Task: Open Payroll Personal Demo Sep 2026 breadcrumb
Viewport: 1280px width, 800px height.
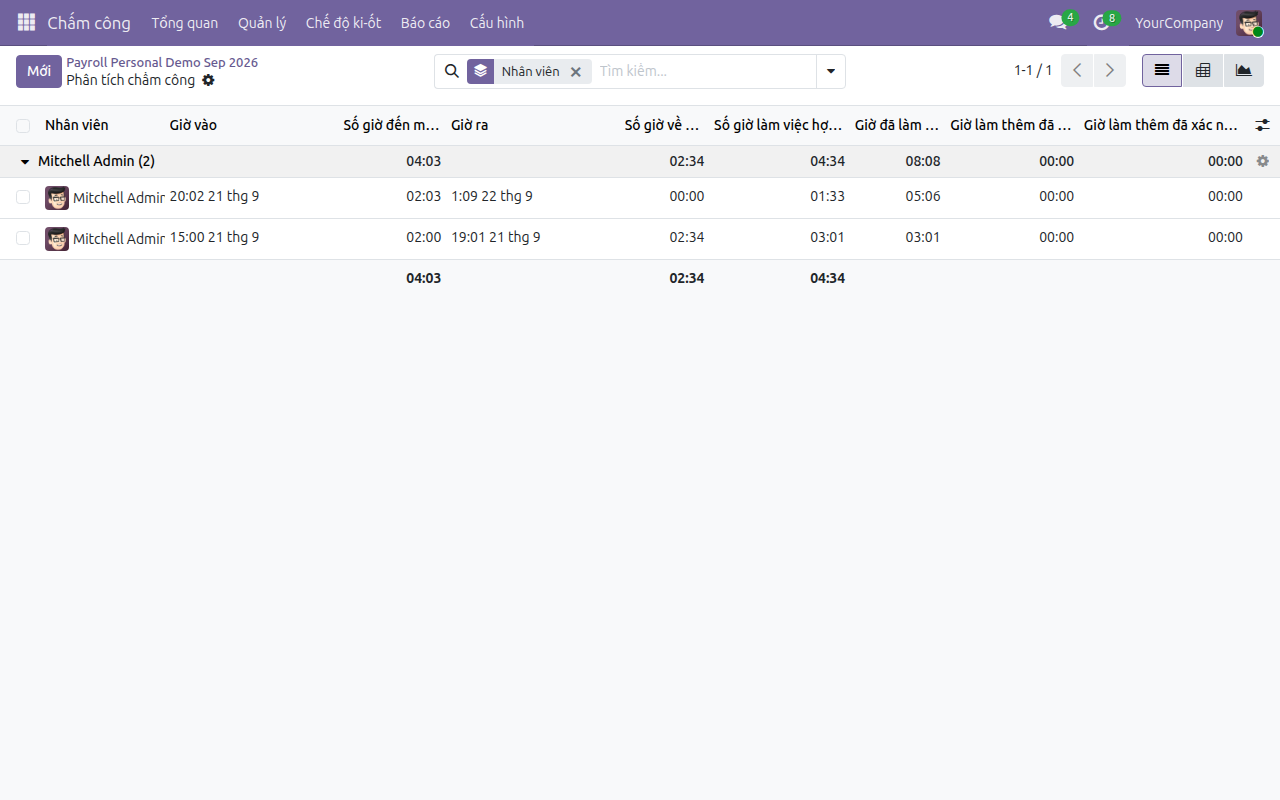Action: tap(162, 62)
